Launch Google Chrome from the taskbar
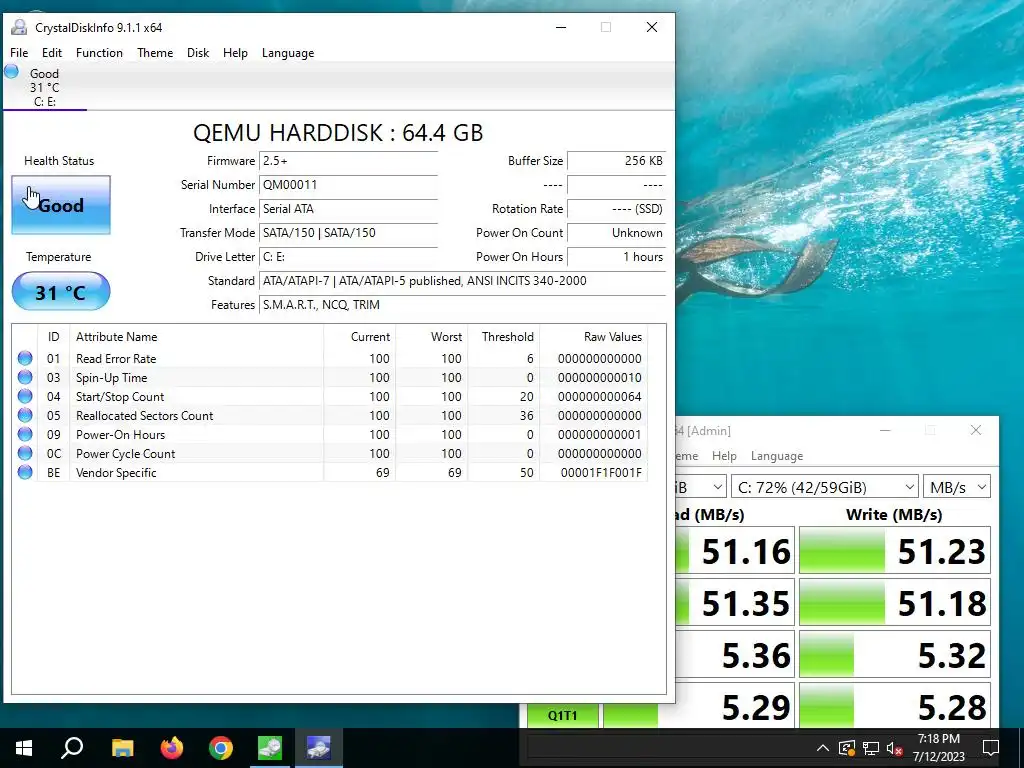This screenshot has height=768, width=1024. tap(221, 748)
